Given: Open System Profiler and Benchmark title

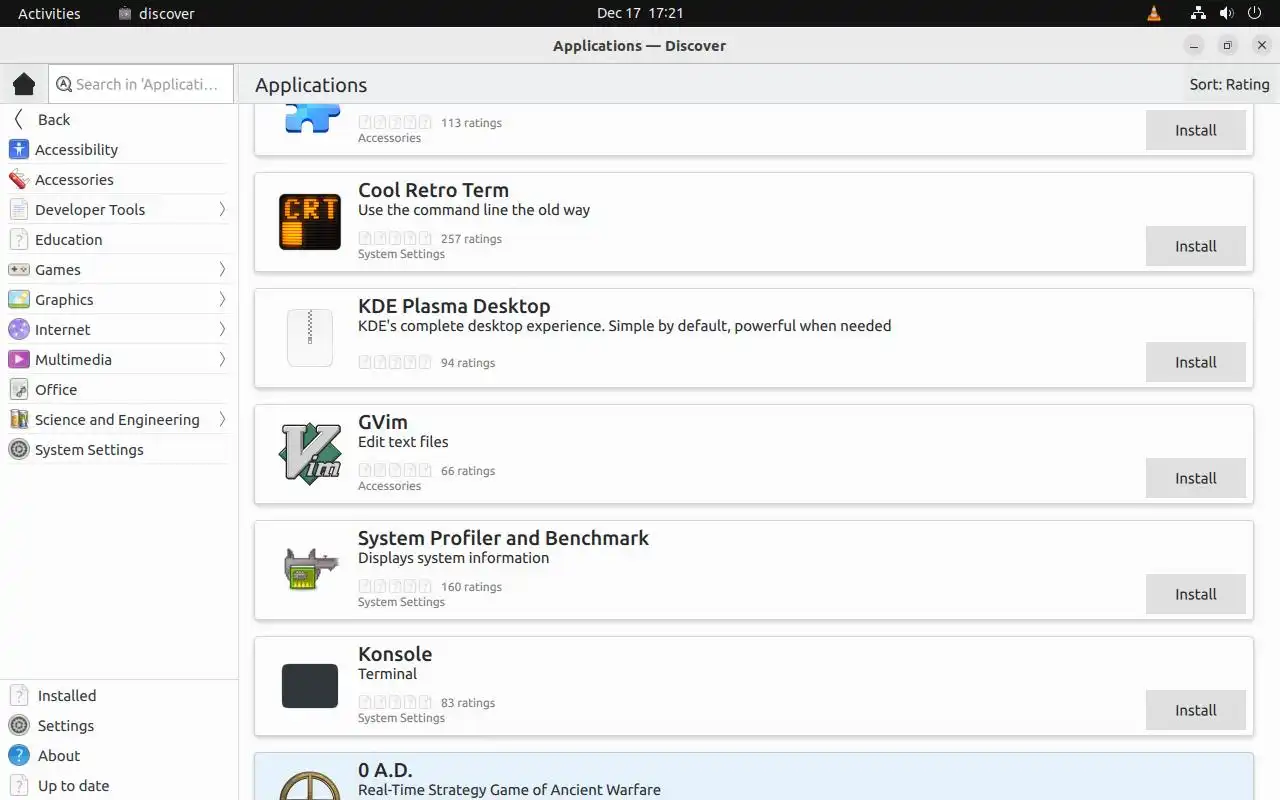Looking at the screenshot, I should tap(503, 538).
